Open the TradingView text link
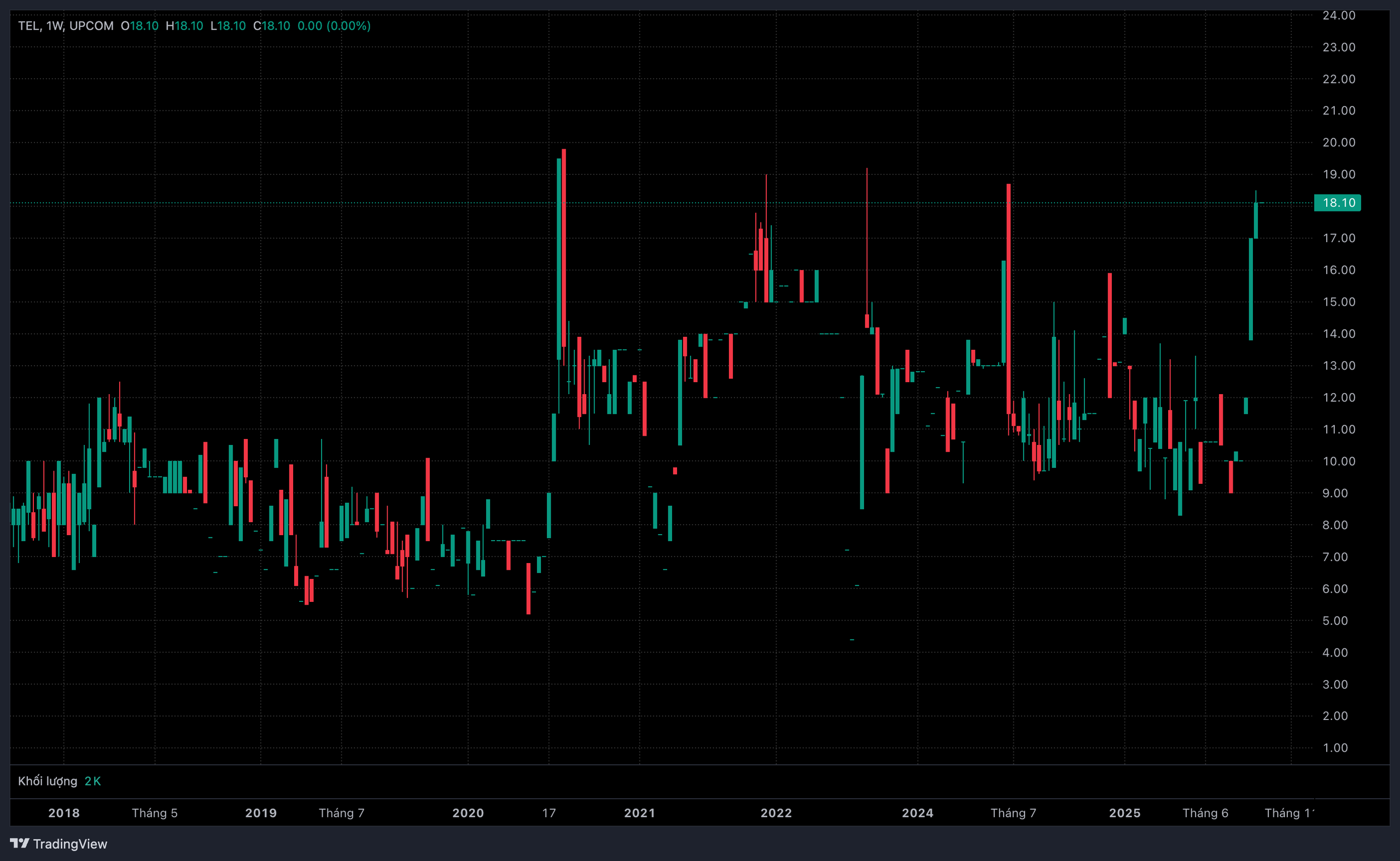This screenshot has height=861, width=1400. tap(69, 844)
